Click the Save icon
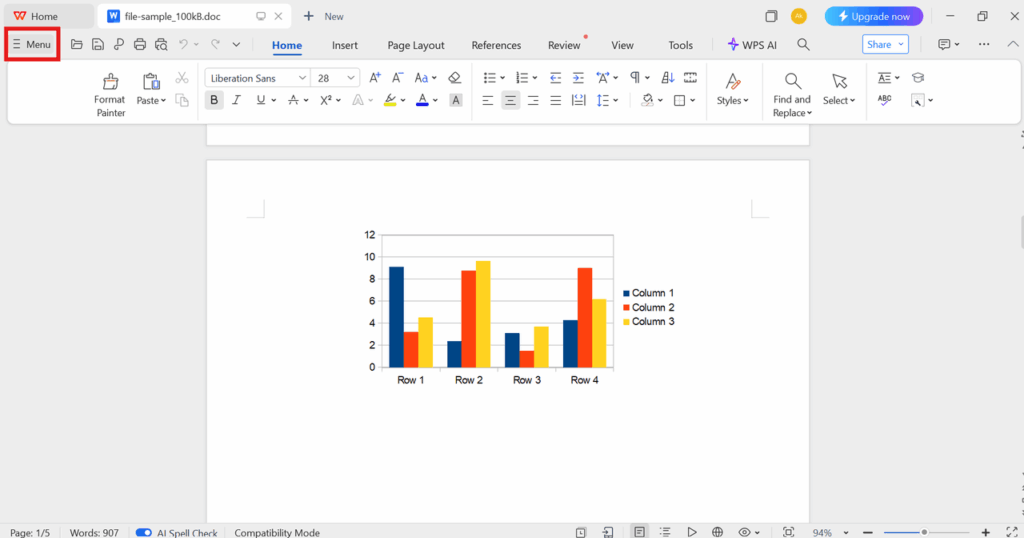 click(x=97, y=44)
